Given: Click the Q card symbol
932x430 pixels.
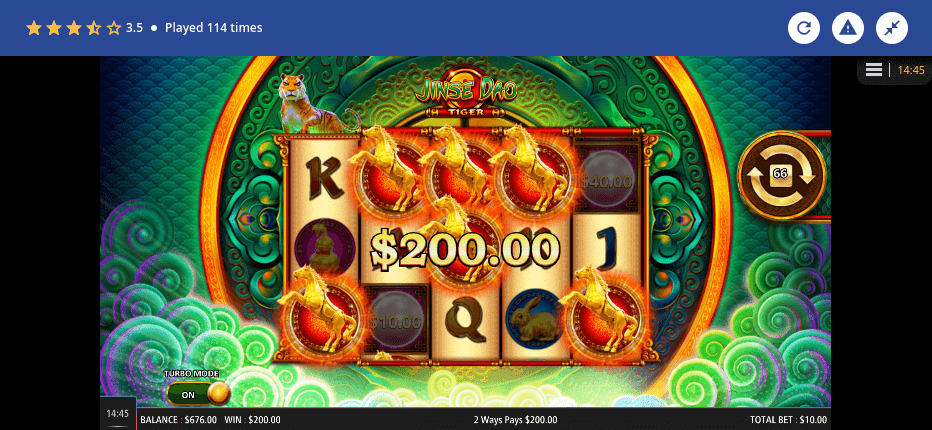Looking at the screenshot, I should [x=465, y=321].
